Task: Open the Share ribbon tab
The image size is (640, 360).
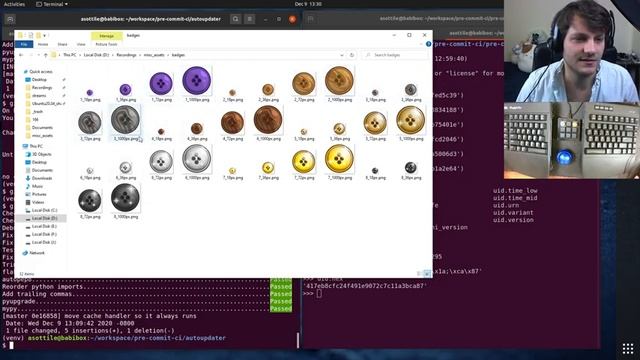Action: [x=62, y=44]
